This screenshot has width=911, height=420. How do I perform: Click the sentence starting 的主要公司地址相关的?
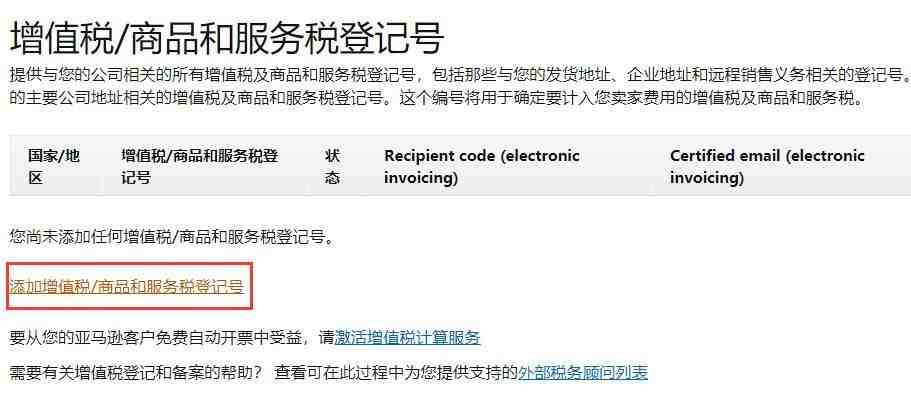202,98
